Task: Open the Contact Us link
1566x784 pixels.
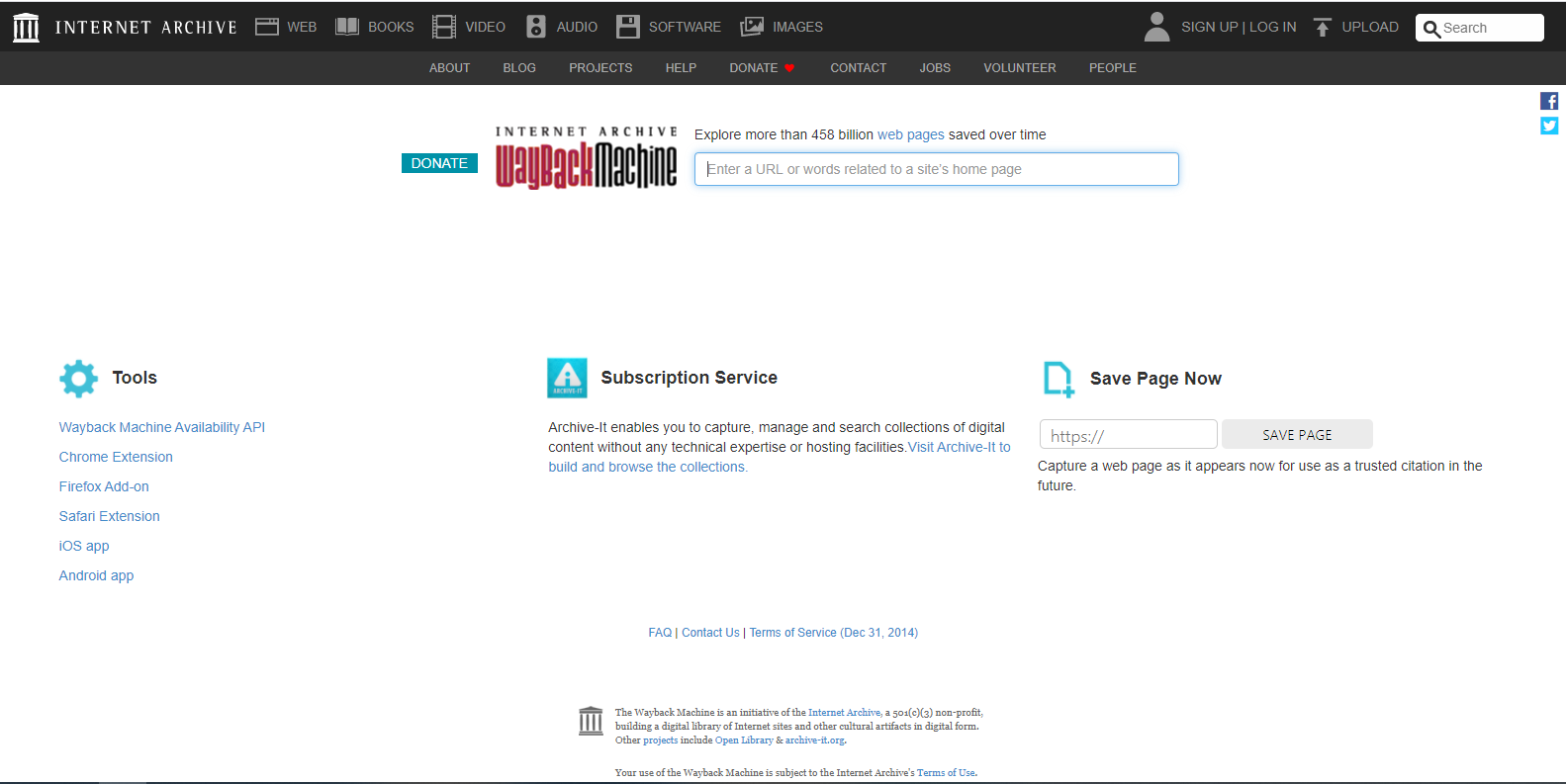Action: click(710, 633)
